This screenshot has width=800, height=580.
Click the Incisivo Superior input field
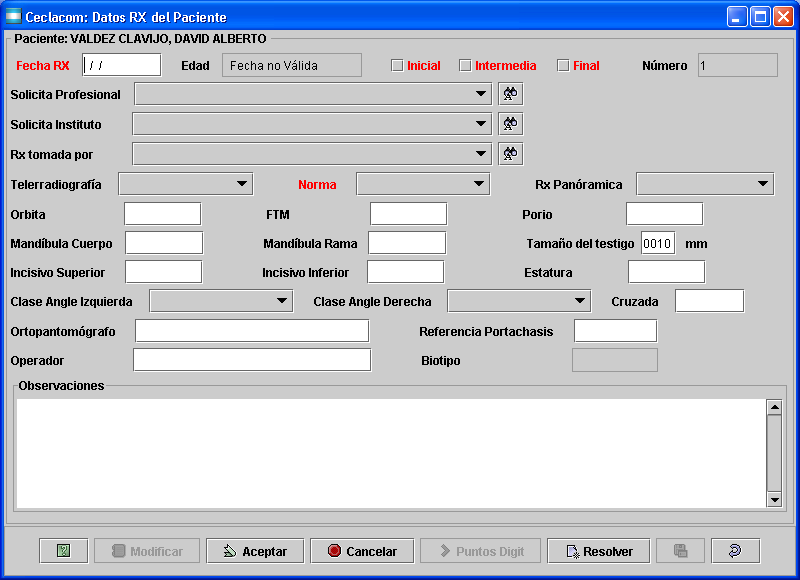[164, 272]
